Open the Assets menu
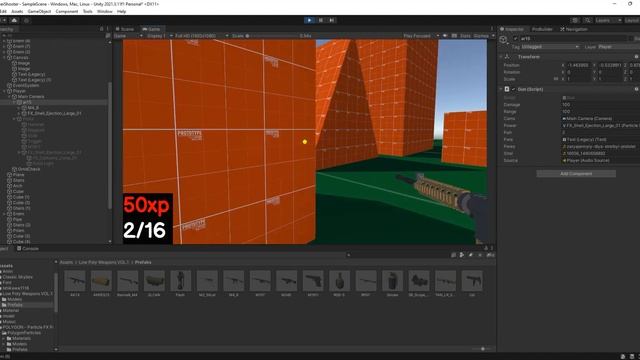 click(17, 11)
